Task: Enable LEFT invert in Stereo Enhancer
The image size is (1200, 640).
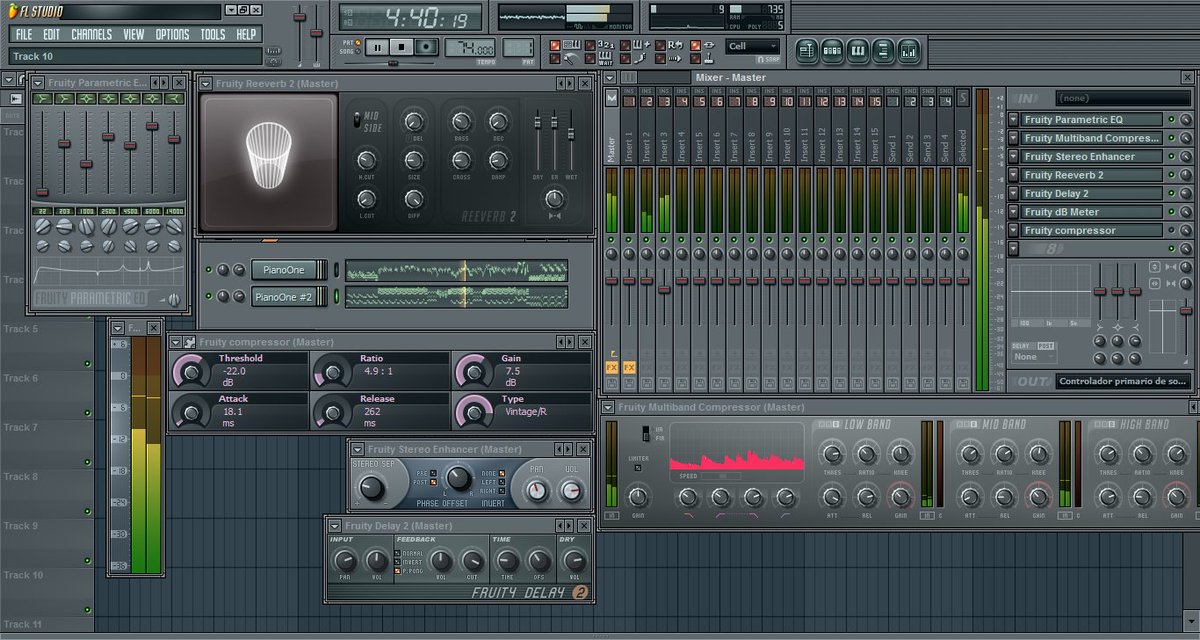Action: [x=502, y=482]
